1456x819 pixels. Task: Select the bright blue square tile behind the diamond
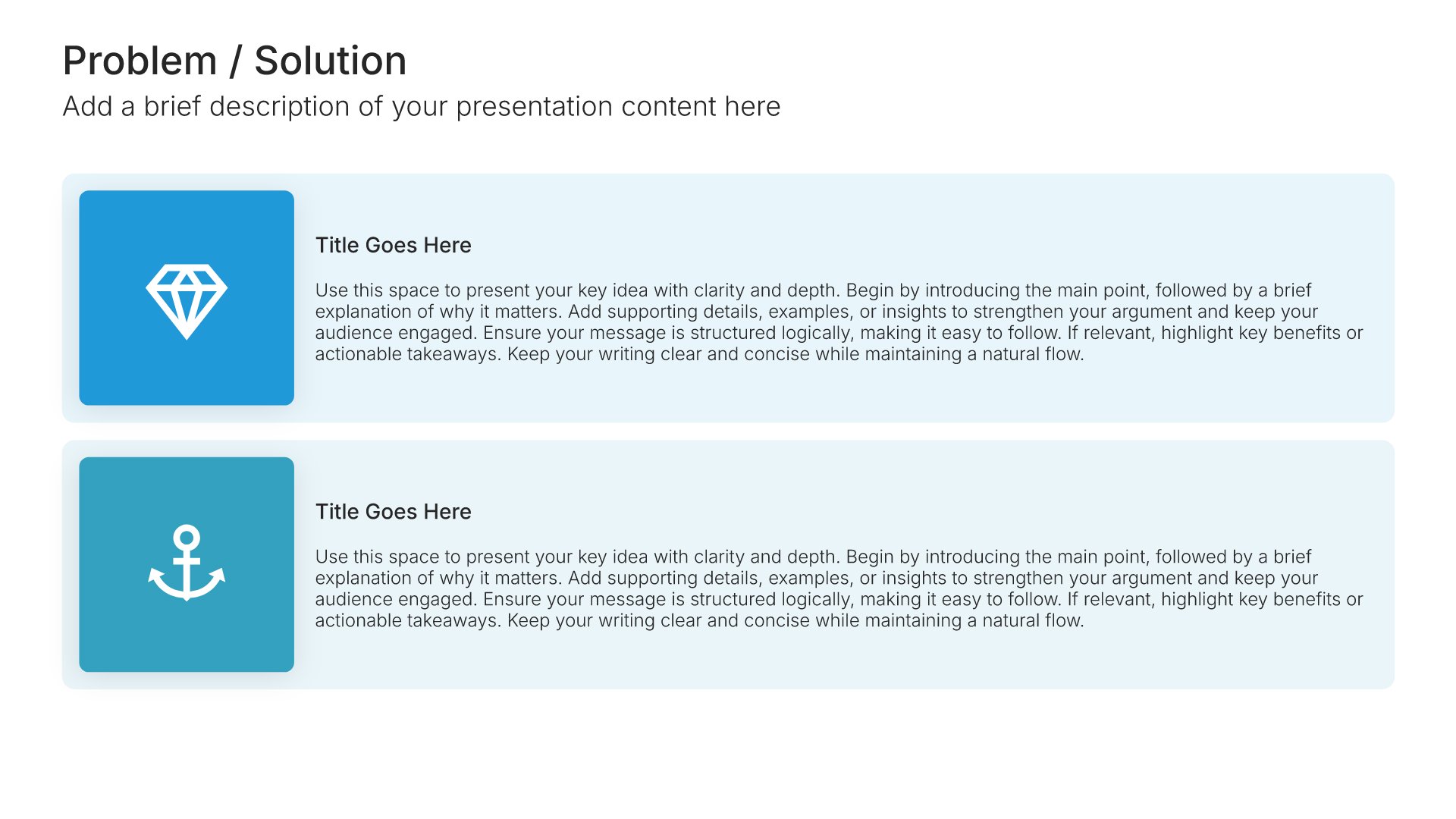[187, 297]
